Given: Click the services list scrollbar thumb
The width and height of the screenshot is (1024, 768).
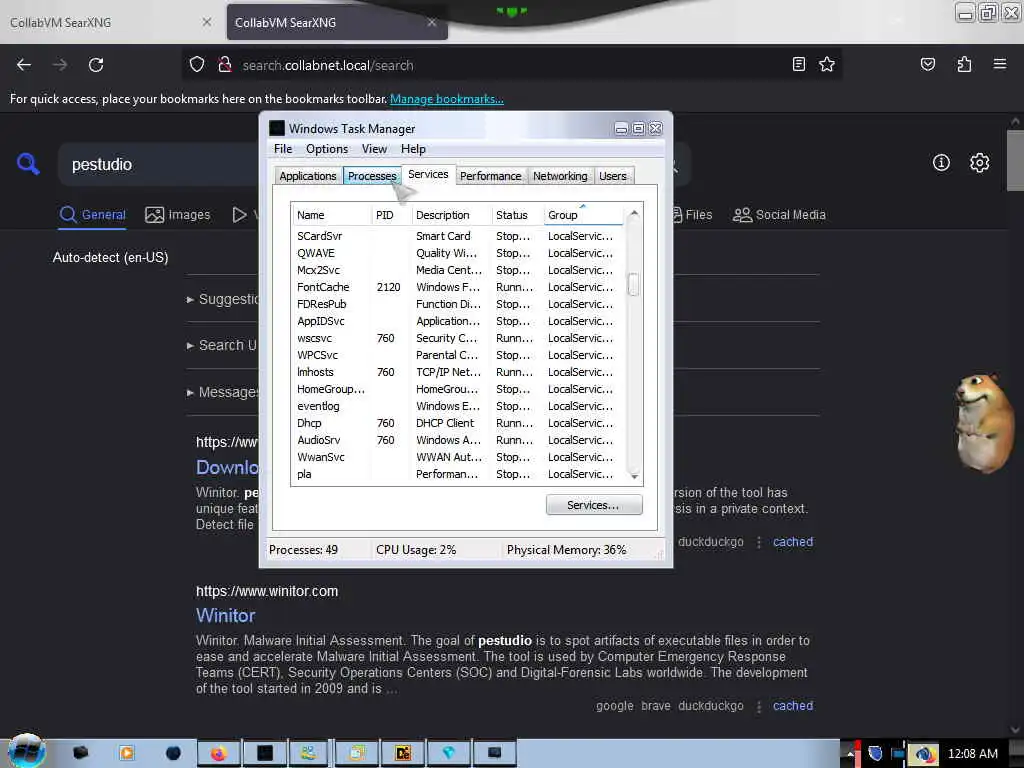Looking at the screenshot, I should click(633, 285).
